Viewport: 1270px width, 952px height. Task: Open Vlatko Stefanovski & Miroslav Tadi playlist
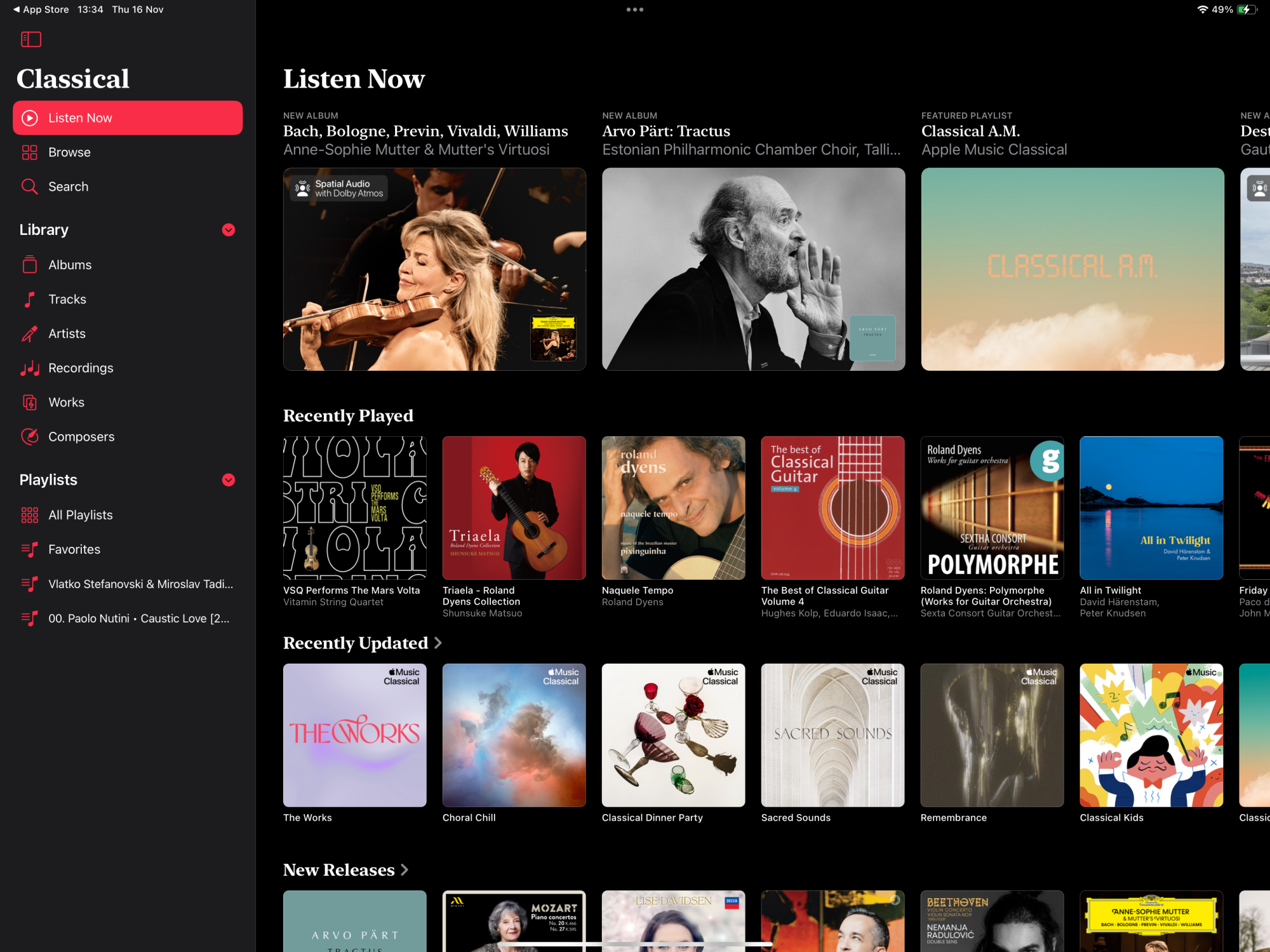pyautogui.click(x=128, y=584)
